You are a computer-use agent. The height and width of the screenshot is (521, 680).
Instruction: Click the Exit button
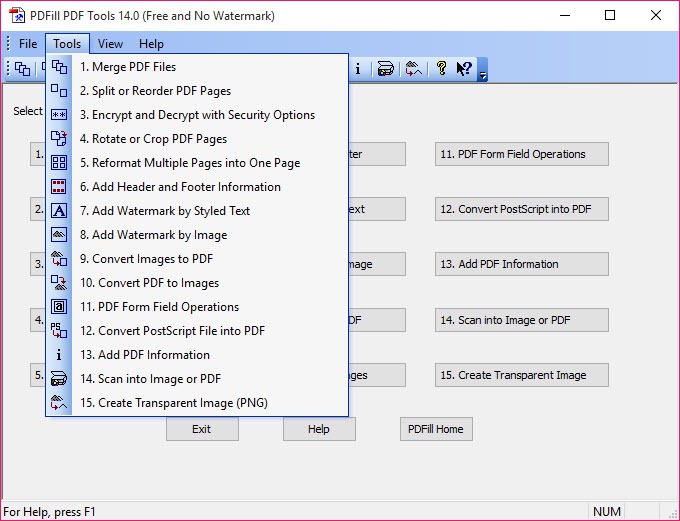[x=202, y=429]
